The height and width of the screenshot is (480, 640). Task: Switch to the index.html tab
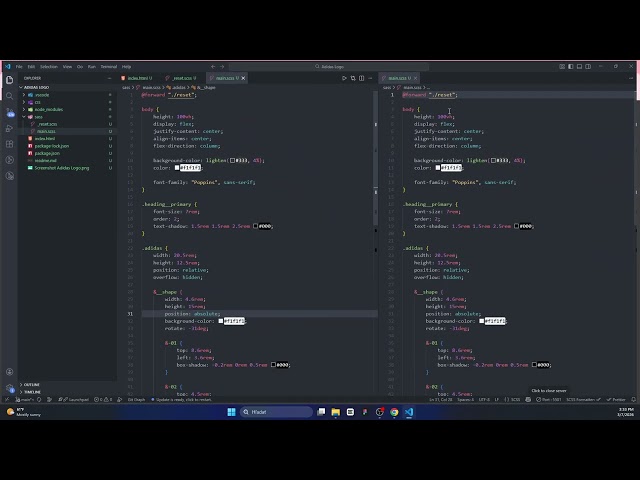coord(137,78)
